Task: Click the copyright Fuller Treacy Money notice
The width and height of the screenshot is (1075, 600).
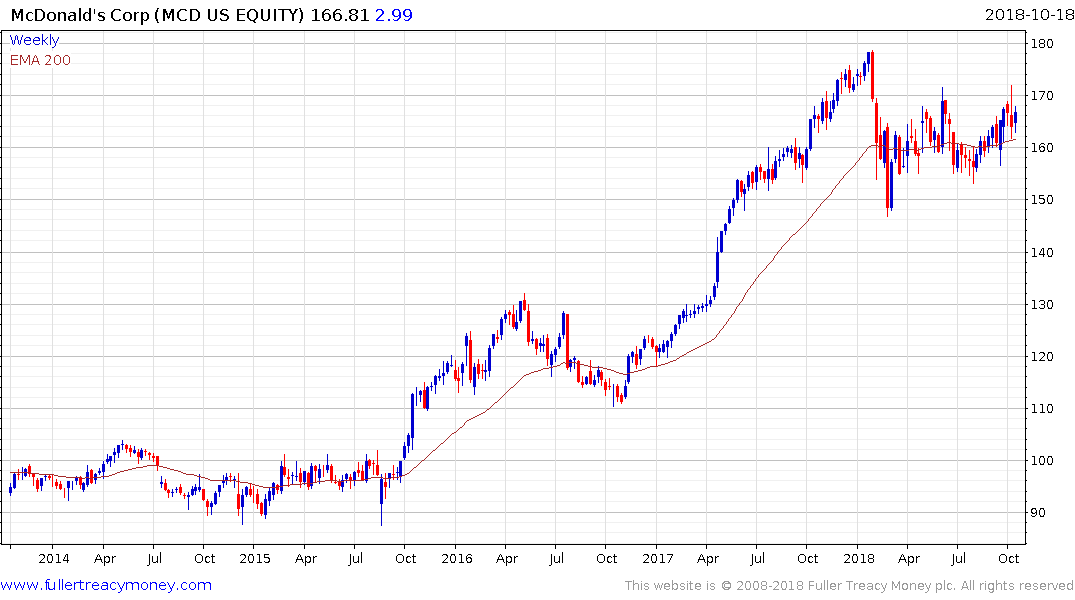Action: (x=849, y=586)
